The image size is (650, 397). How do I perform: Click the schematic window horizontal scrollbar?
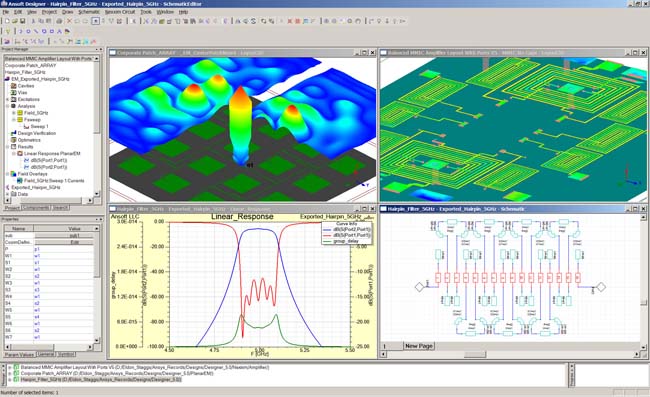pyautogui.click(x=510, y=354)
